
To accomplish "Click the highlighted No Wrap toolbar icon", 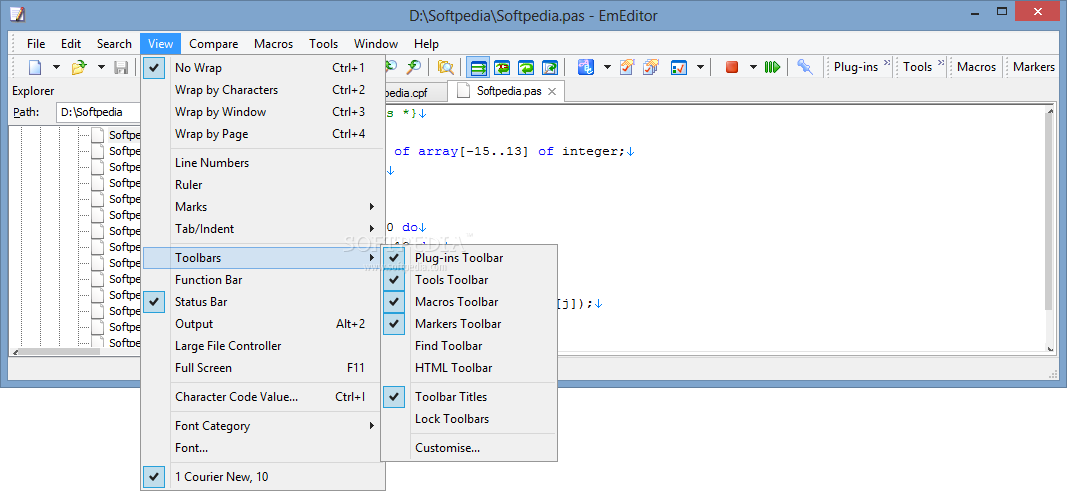I will 479,67.
